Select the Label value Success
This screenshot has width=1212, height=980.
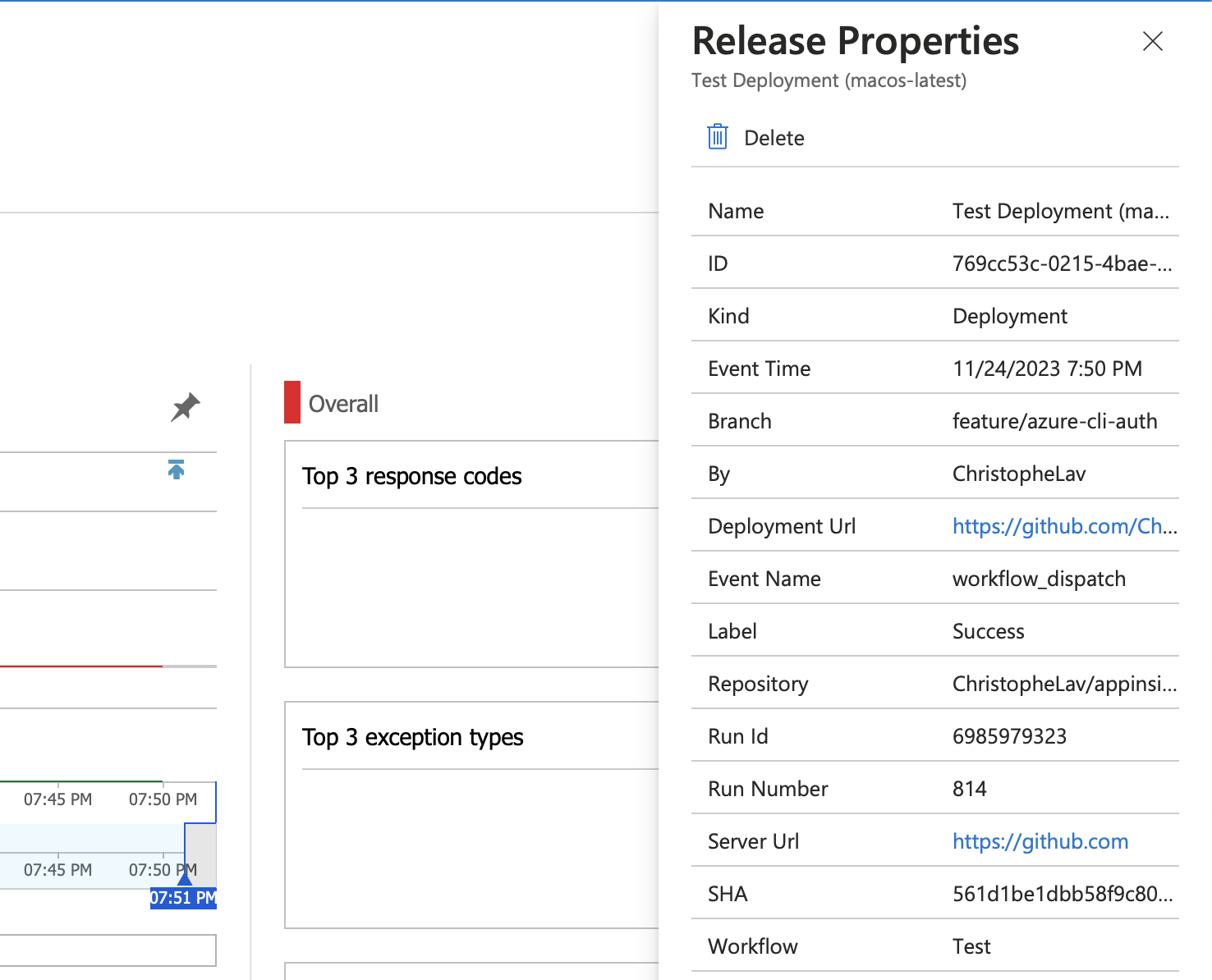click(x=989, y=631)
